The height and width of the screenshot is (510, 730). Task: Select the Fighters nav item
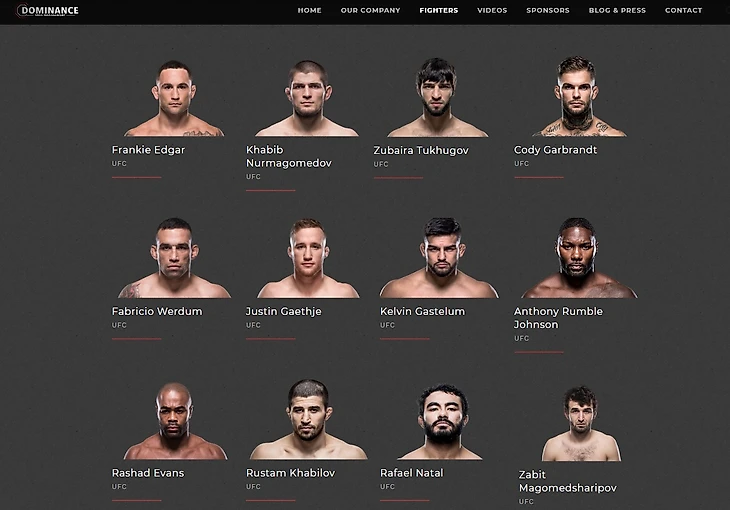coord(439,10)
